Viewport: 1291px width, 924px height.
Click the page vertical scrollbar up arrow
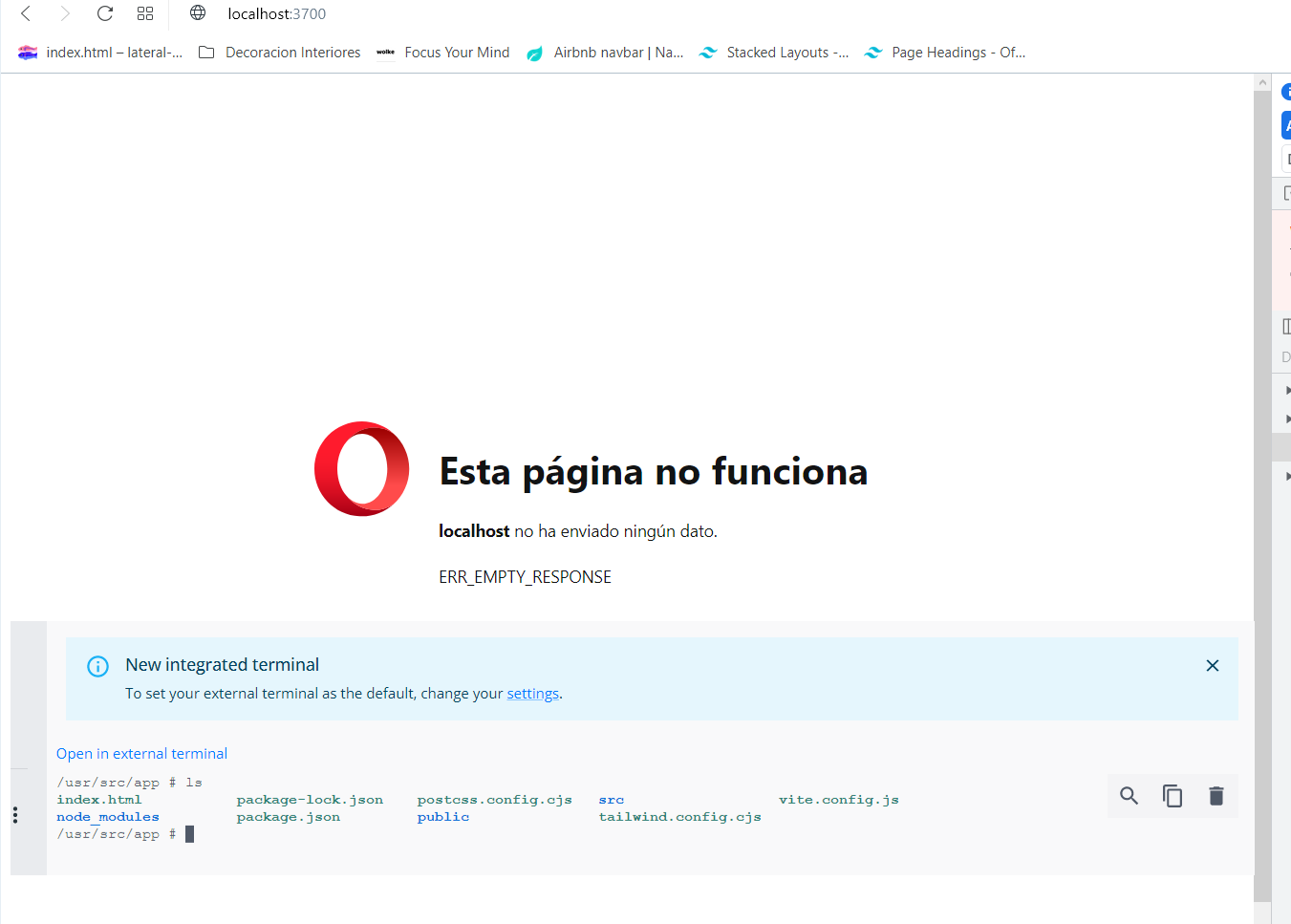point(1262,83)
